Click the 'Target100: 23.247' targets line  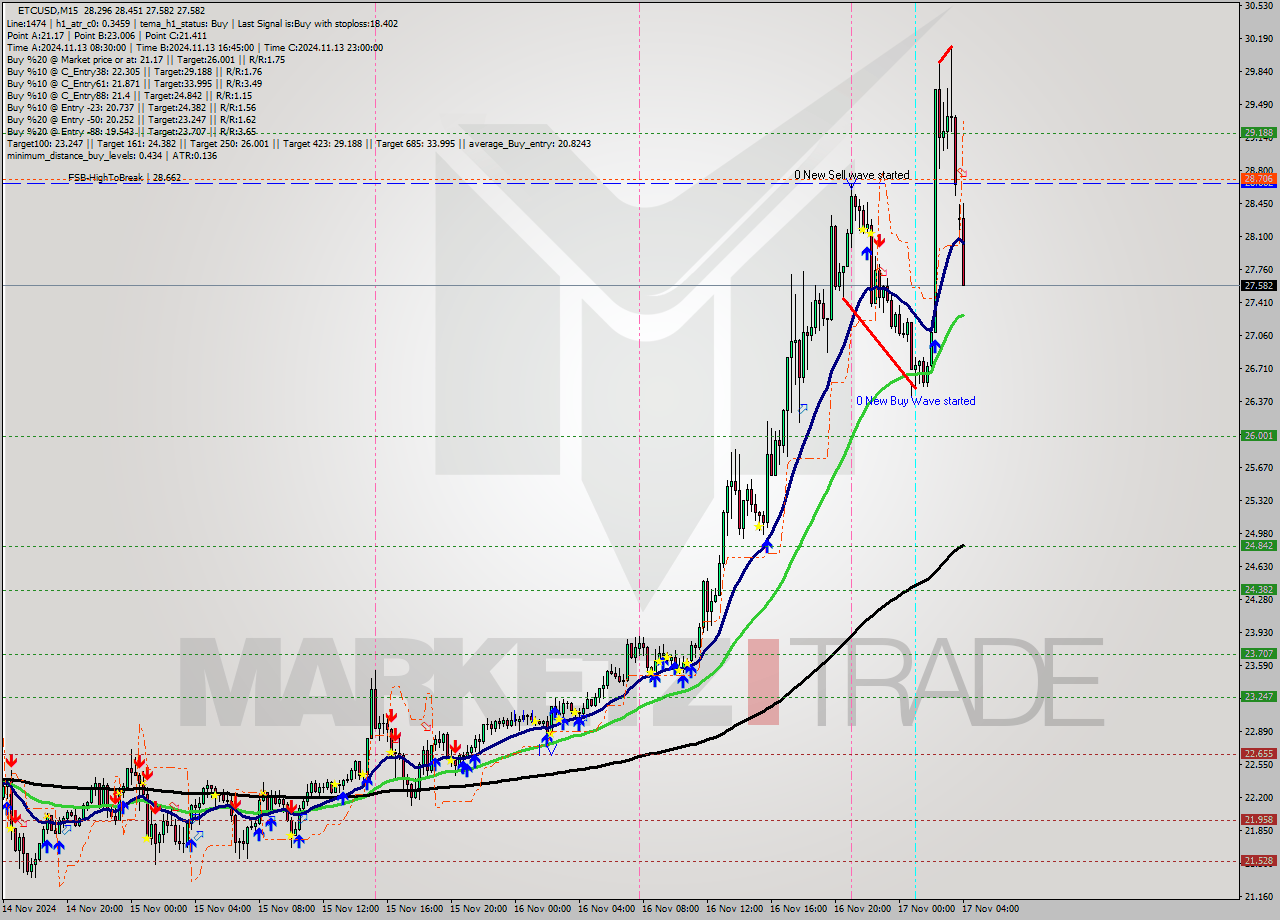(298, 143)
